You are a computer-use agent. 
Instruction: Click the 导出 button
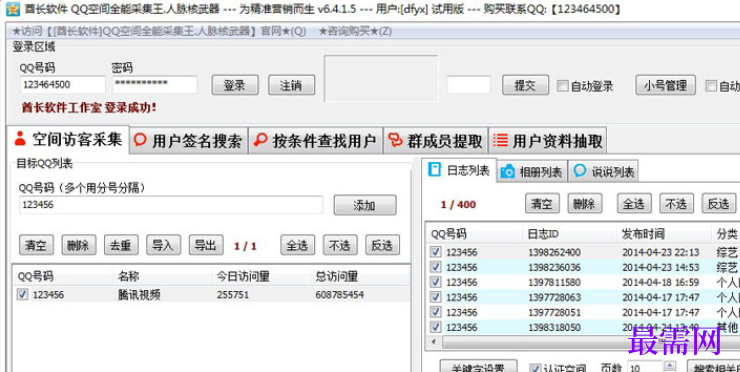(206, 245)
